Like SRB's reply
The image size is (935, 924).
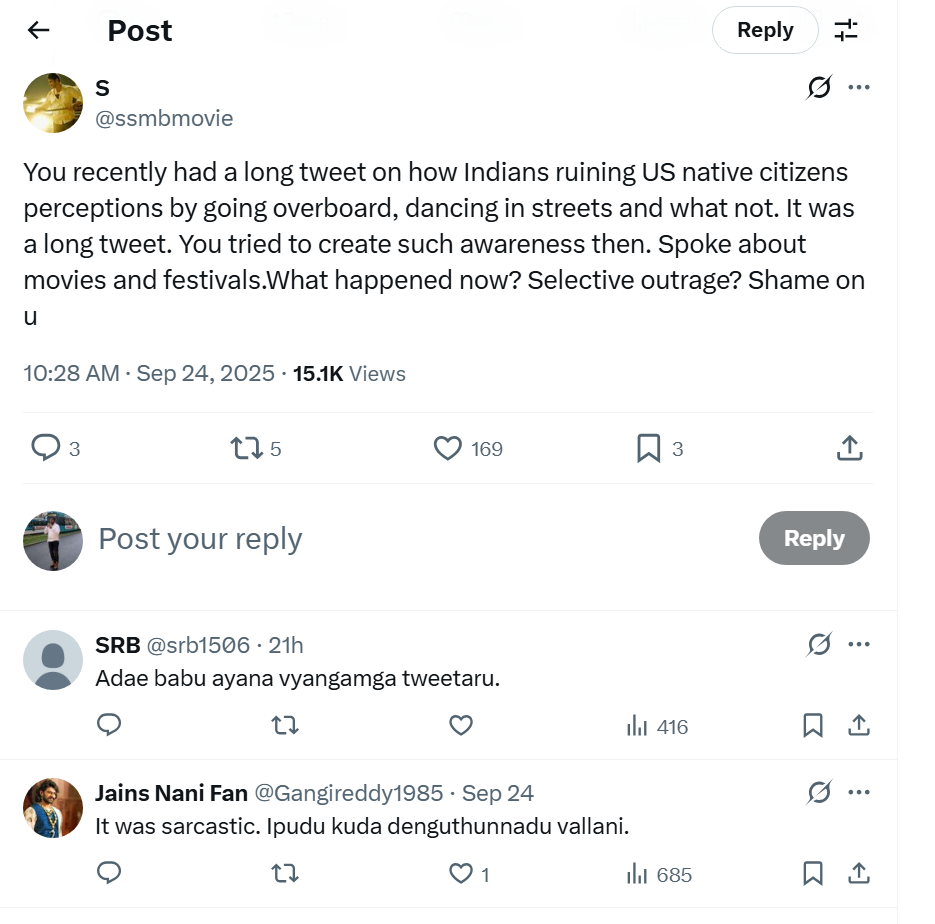(460, 726)
